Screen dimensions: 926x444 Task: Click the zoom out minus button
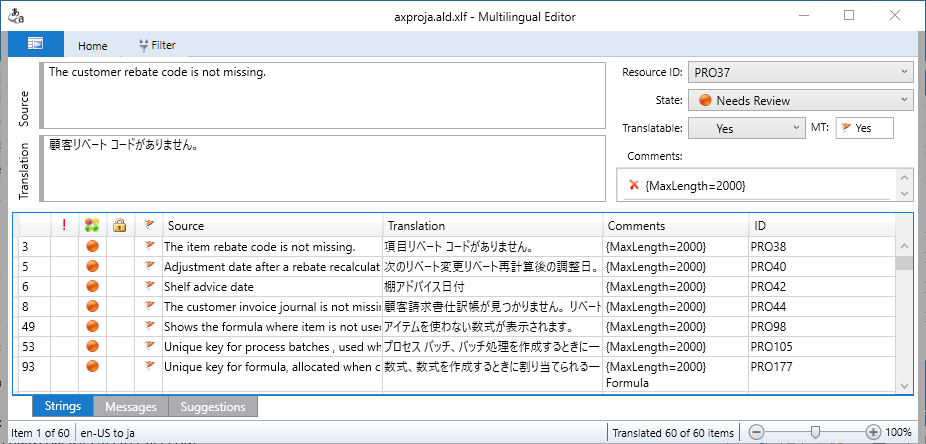tap(757, 432)
